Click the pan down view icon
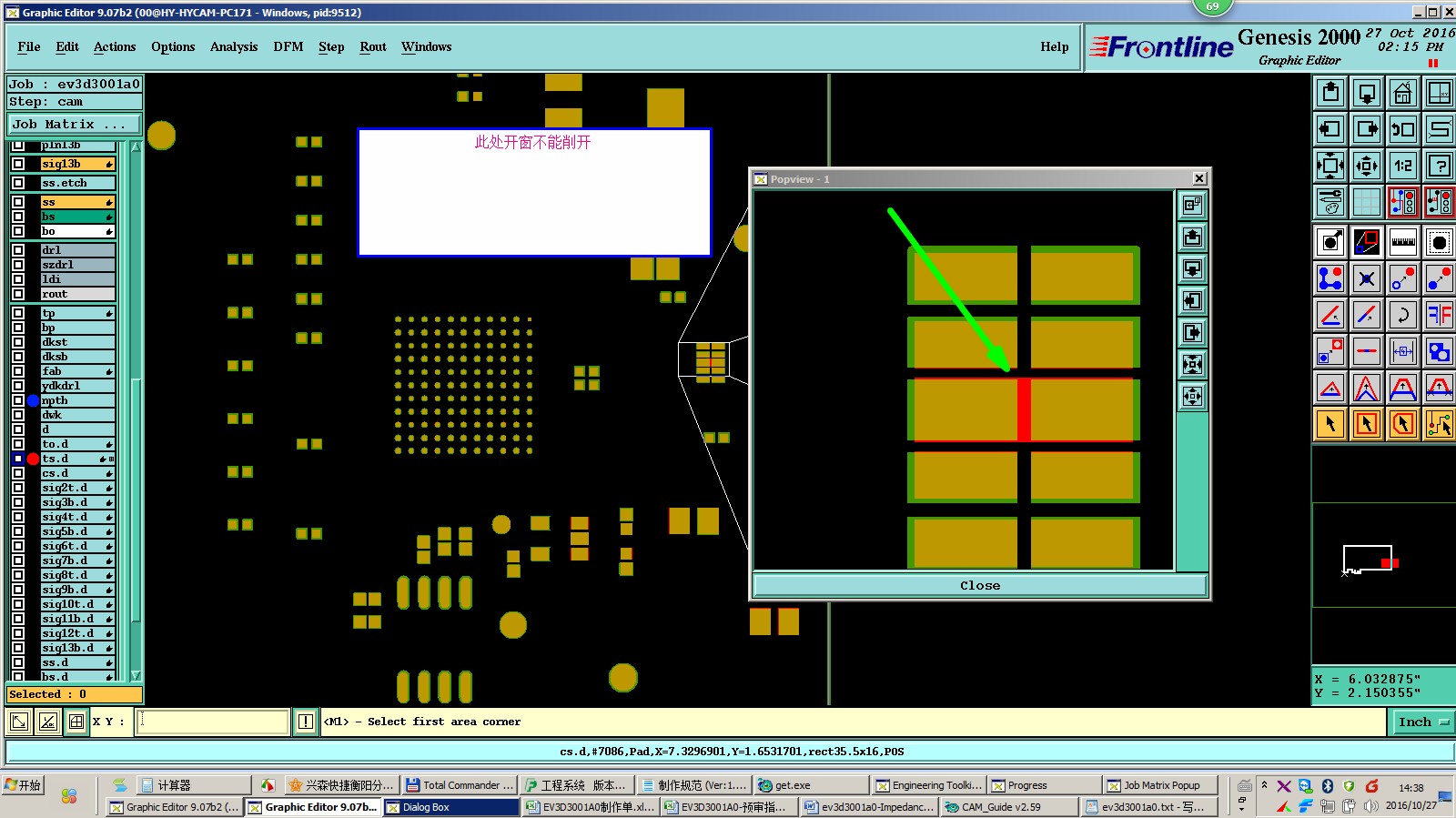 pos(1367,93)
